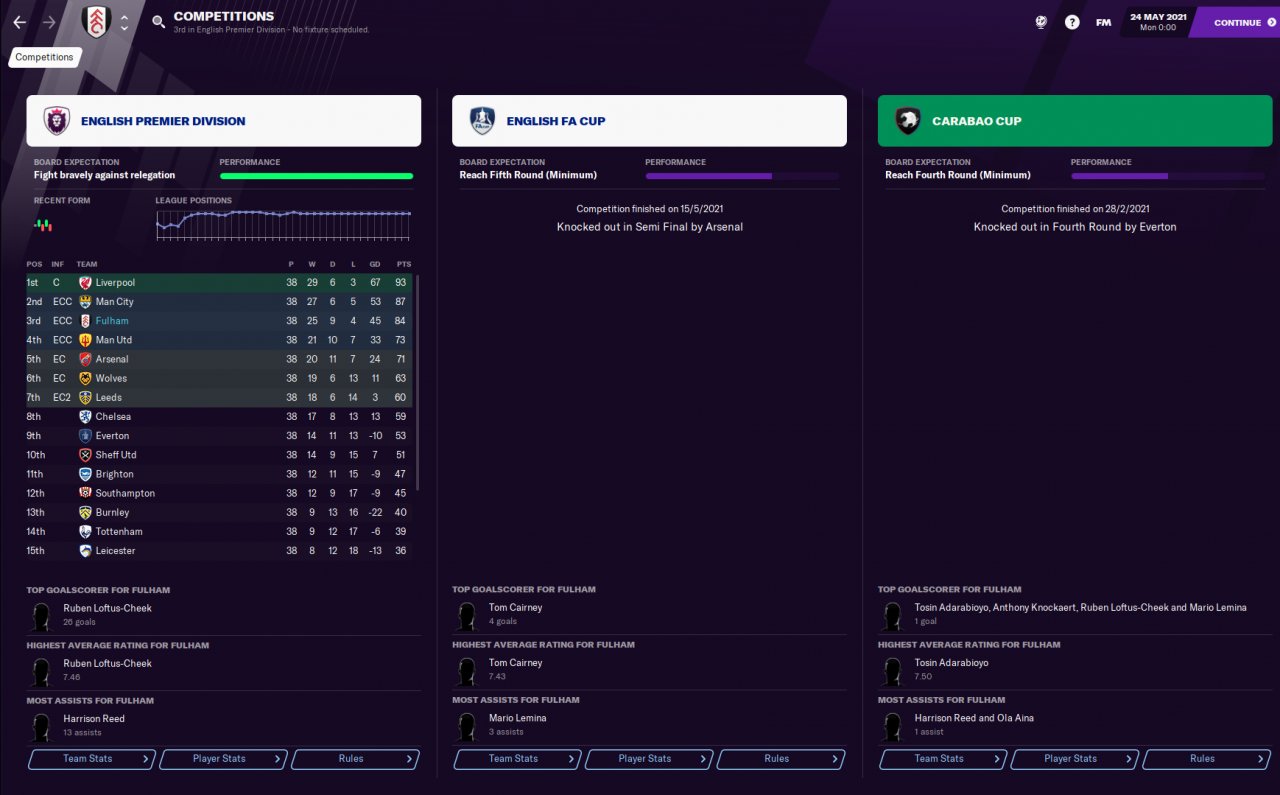Click the Leeds club badge

coord(85,397)
